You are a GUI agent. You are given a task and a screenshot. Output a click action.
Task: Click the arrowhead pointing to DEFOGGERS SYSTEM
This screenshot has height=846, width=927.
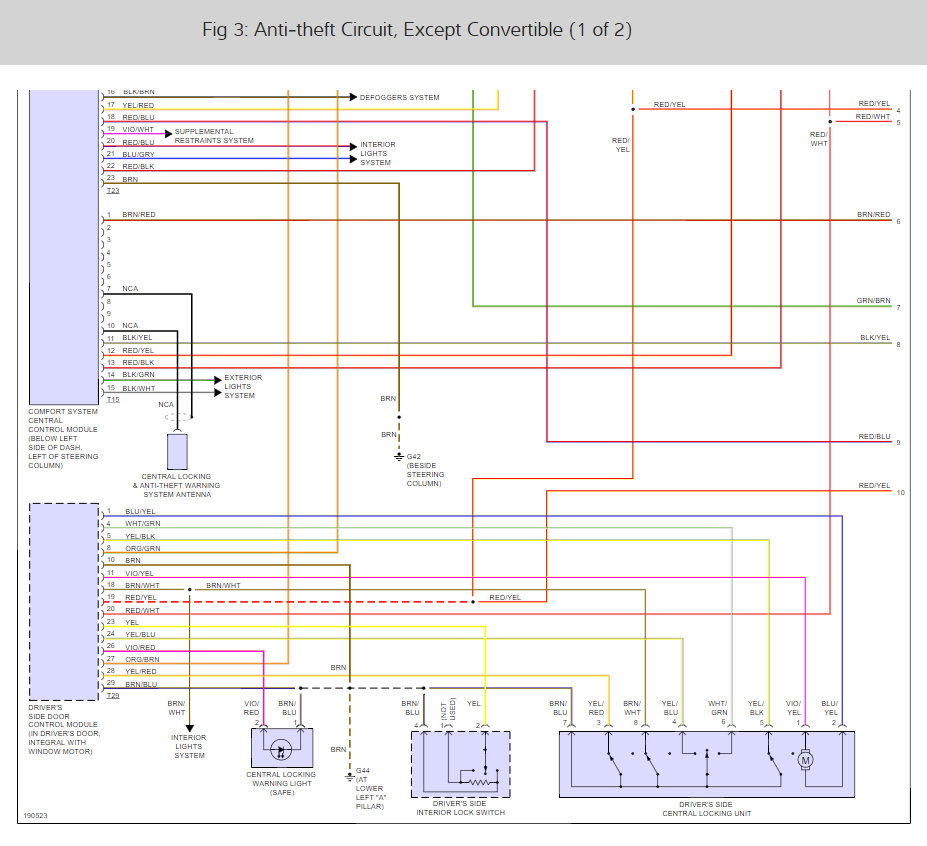click(x=353, y=97)
